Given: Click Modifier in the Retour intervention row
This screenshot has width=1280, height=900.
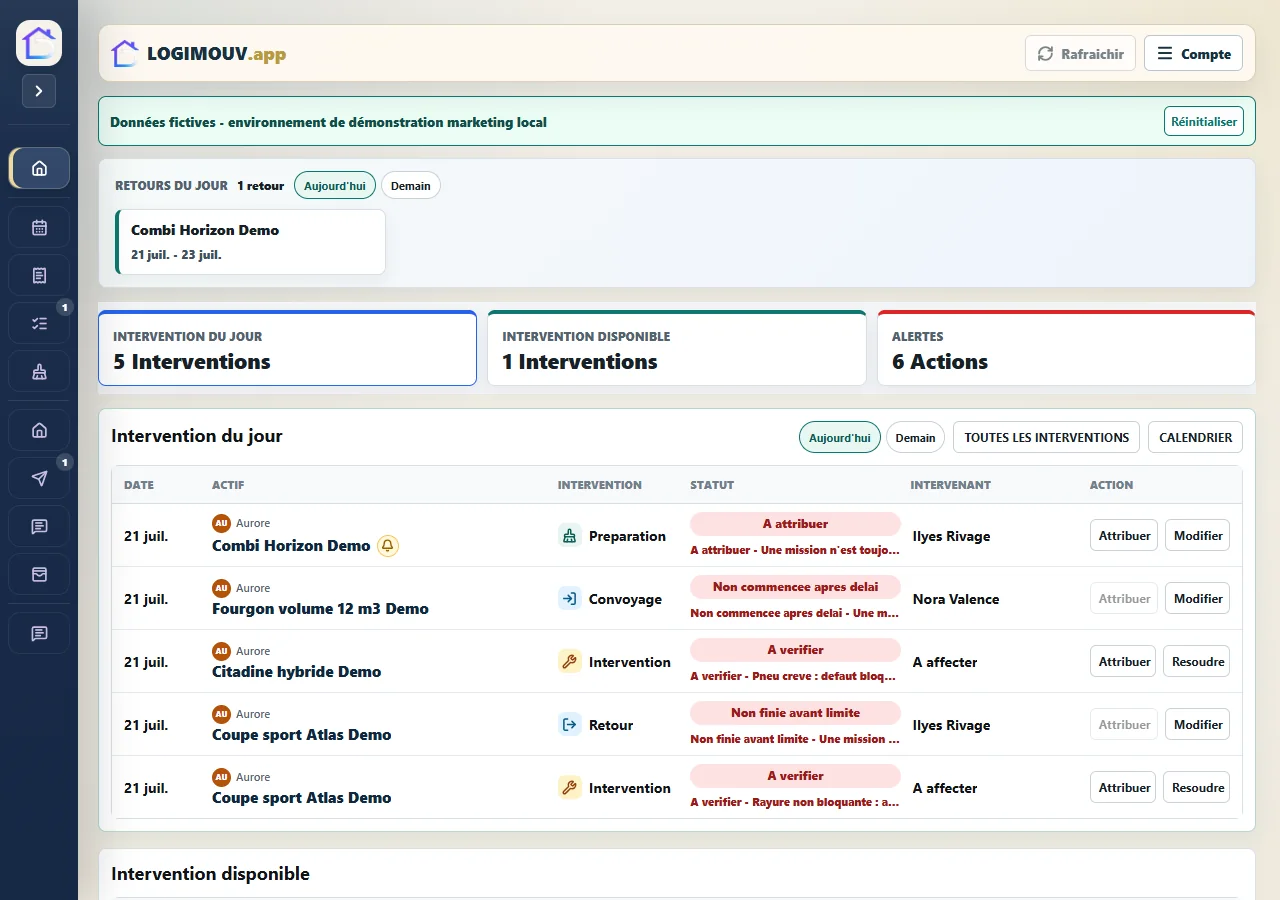Looking at the screenshot, I should point(1198,724).
